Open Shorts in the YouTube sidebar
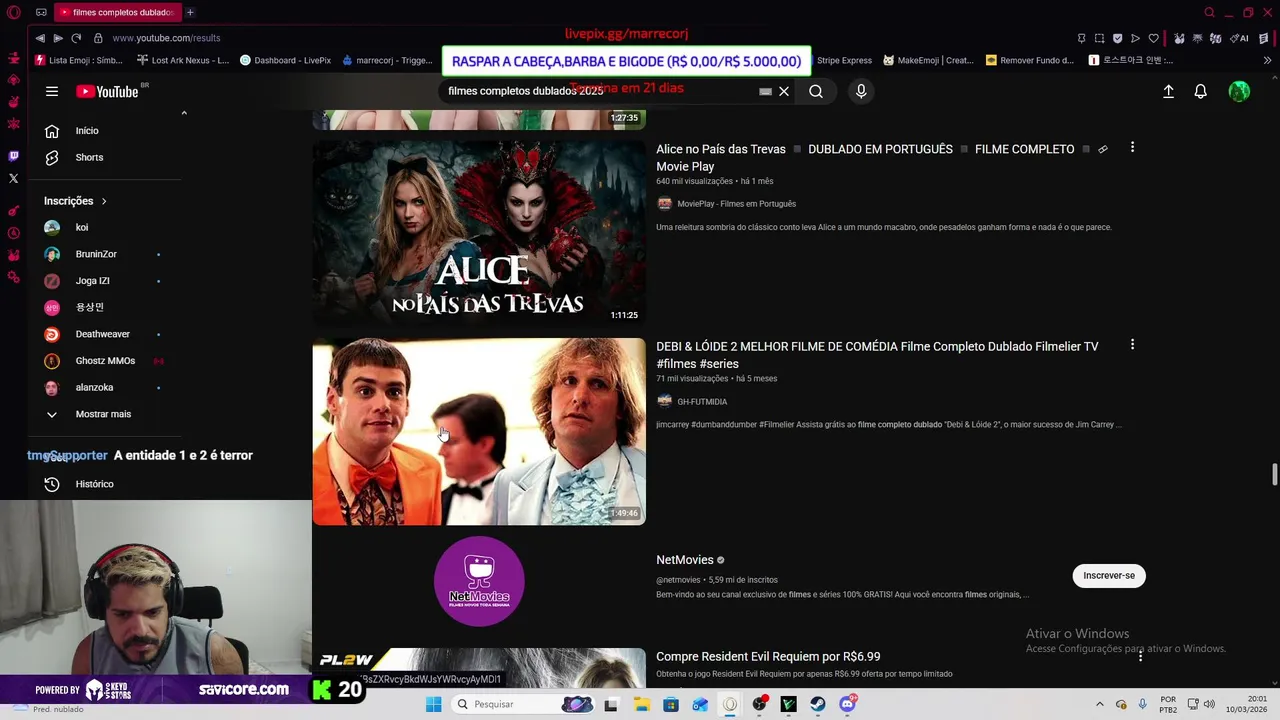Viewport: 1280px width, 720px height. (105, 157)
